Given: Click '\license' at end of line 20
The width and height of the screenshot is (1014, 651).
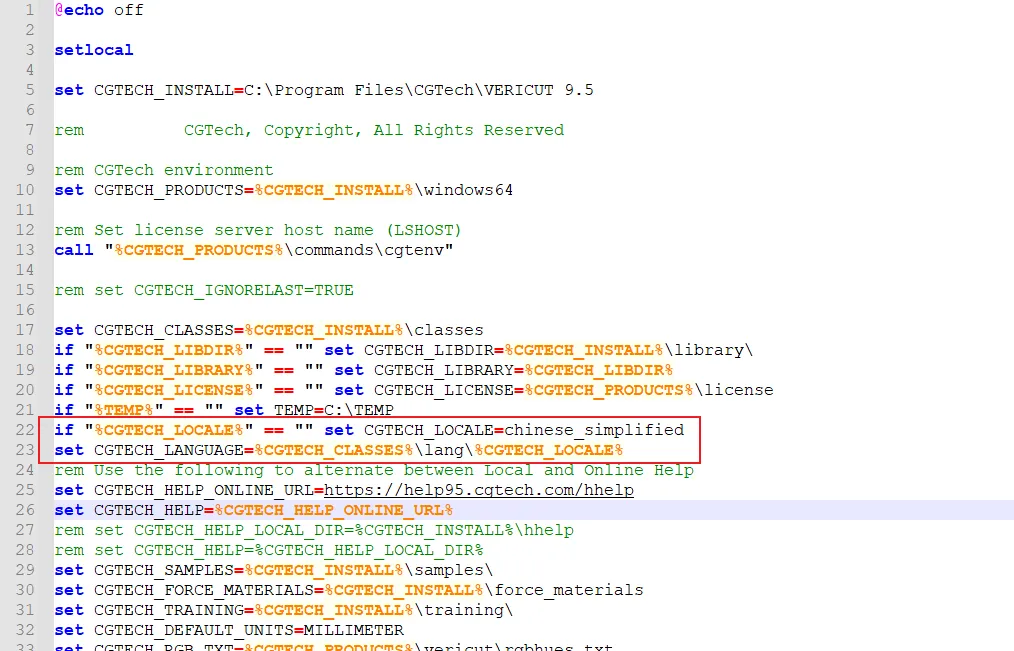Looking at the screenshot, I should (733, 390).
